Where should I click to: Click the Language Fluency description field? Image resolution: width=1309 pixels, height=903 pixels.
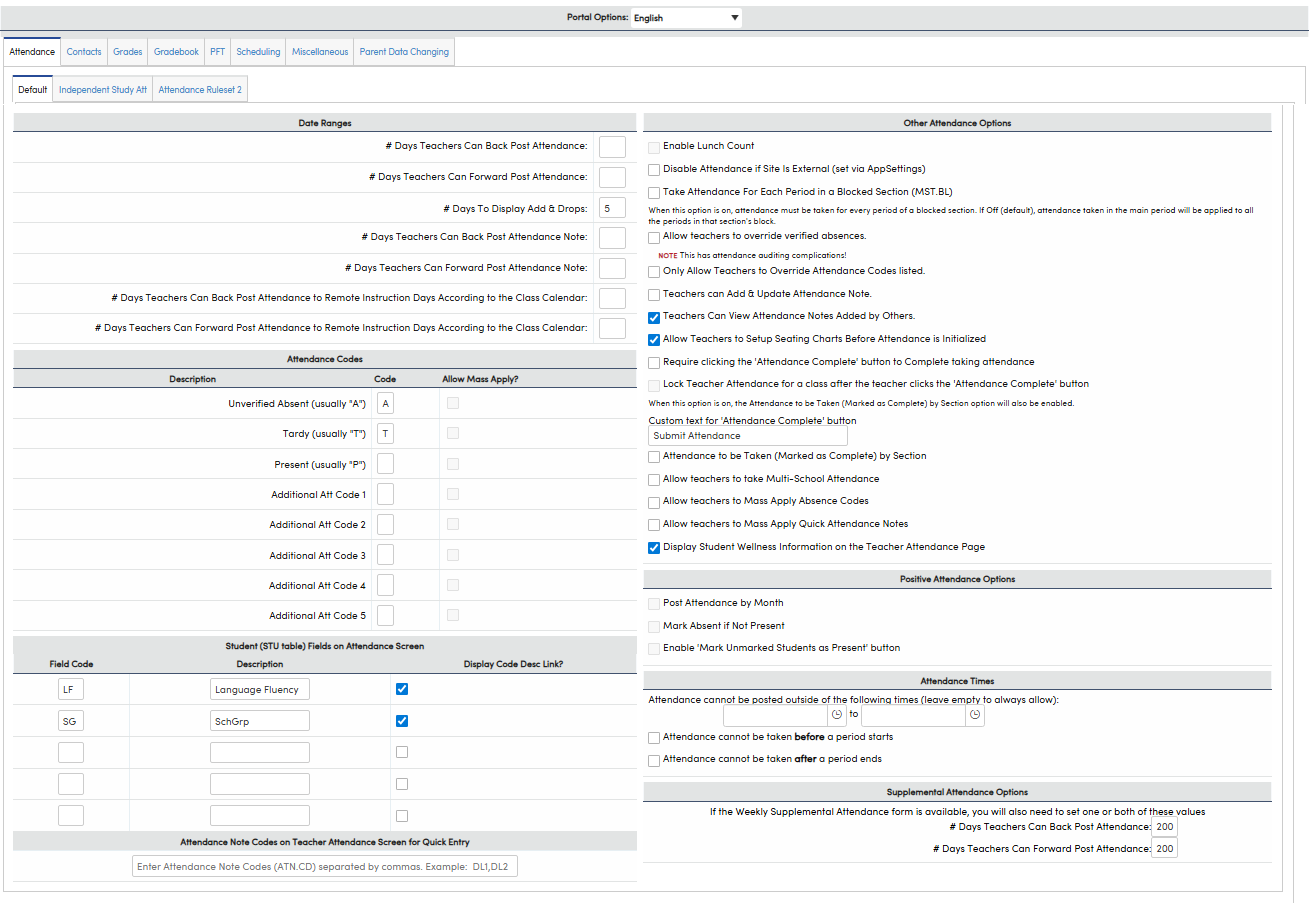point(260,689)
